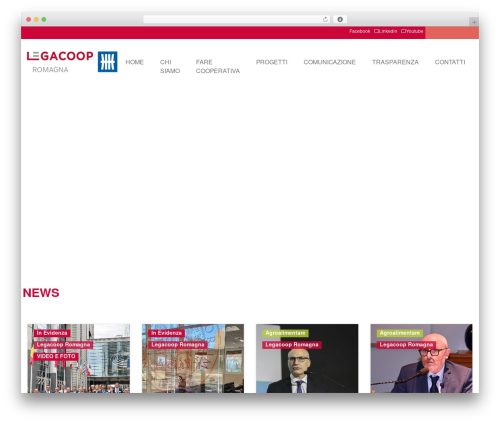500x423 pixels.
Task: Go to the HOME menu item
Action: point(135,62)
